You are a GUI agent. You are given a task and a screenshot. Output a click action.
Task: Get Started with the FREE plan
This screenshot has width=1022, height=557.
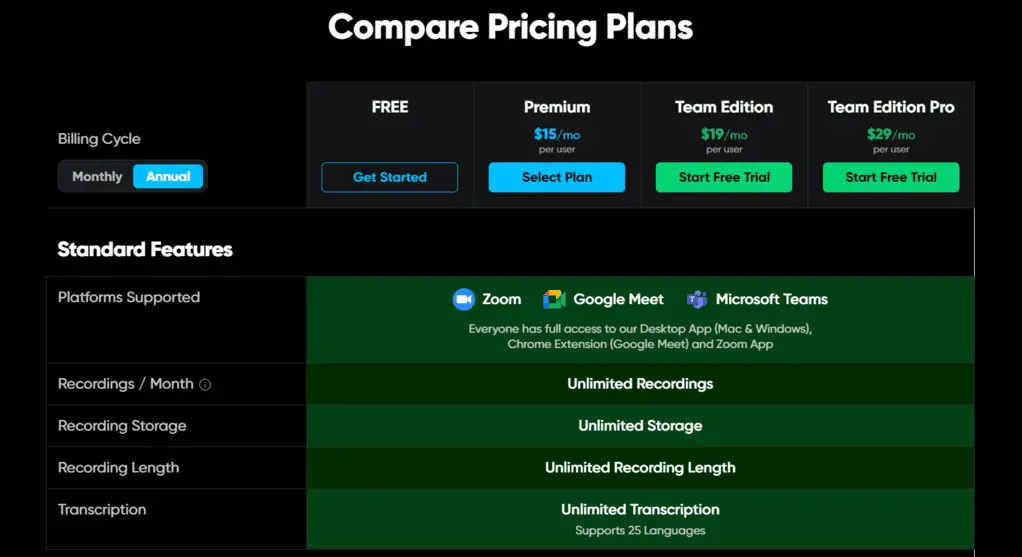(390, 177)
